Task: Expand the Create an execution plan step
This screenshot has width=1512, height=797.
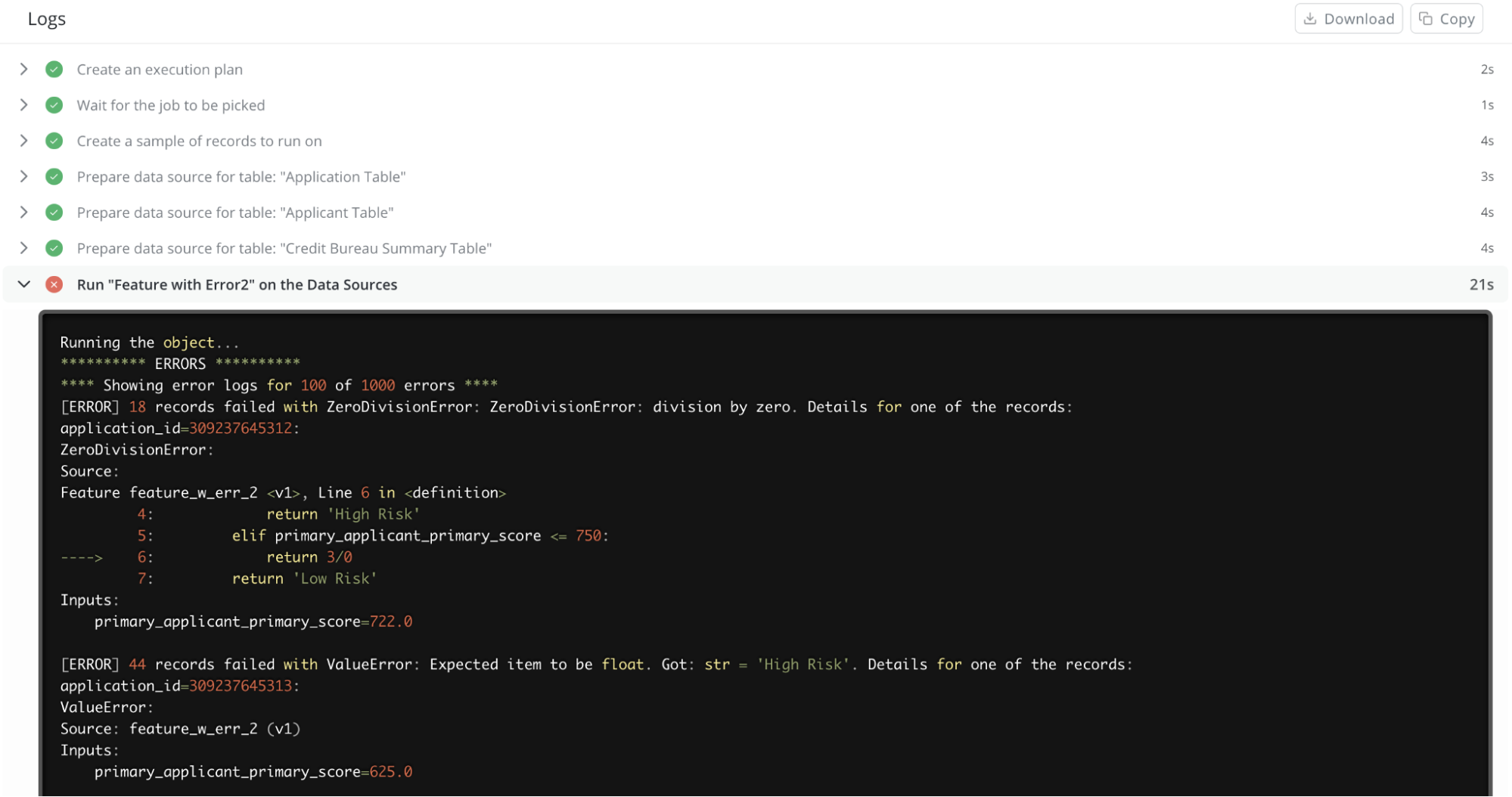Action: coord(23,70)
